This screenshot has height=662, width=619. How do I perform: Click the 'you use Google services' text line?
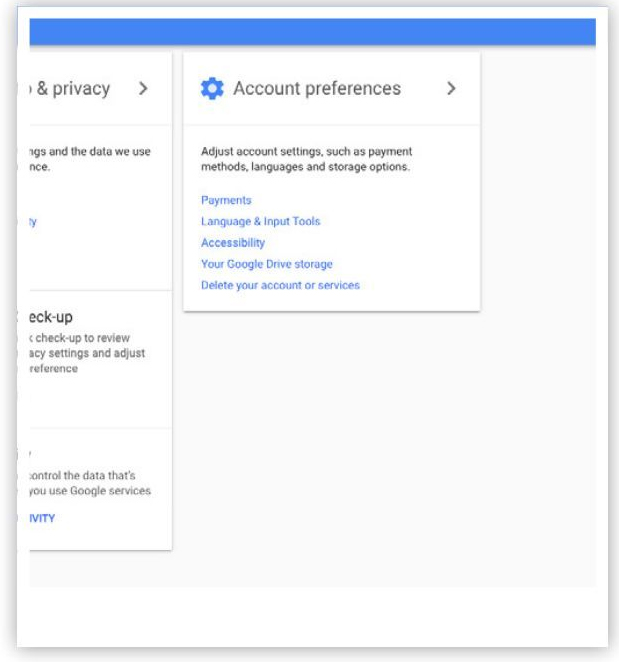[x=90, y=491]
